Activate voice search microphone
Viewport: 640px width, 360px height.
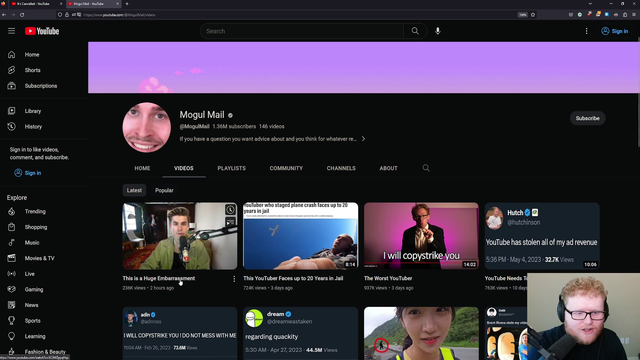tap(438, 31)
